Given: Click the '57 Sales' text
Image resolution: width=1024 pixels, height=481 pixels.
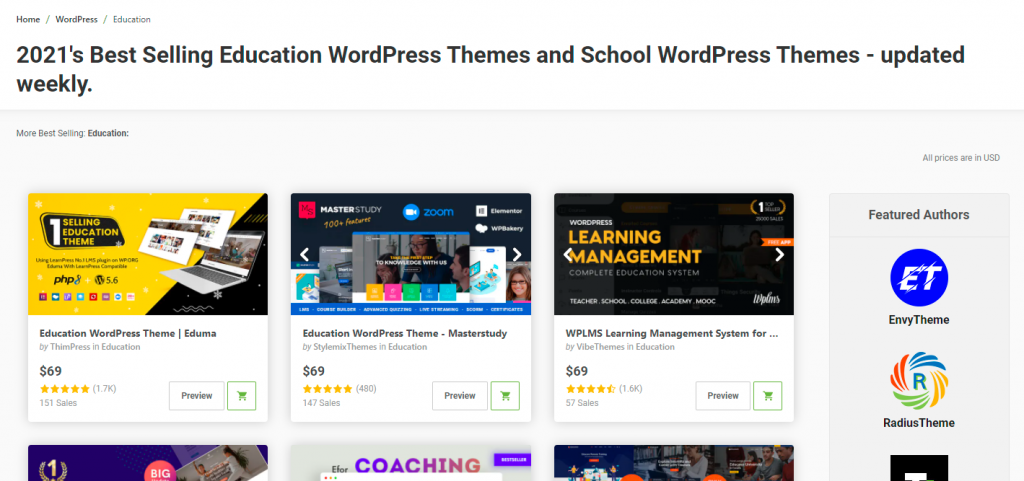Looking at the screenshot, I should (583, 403).
